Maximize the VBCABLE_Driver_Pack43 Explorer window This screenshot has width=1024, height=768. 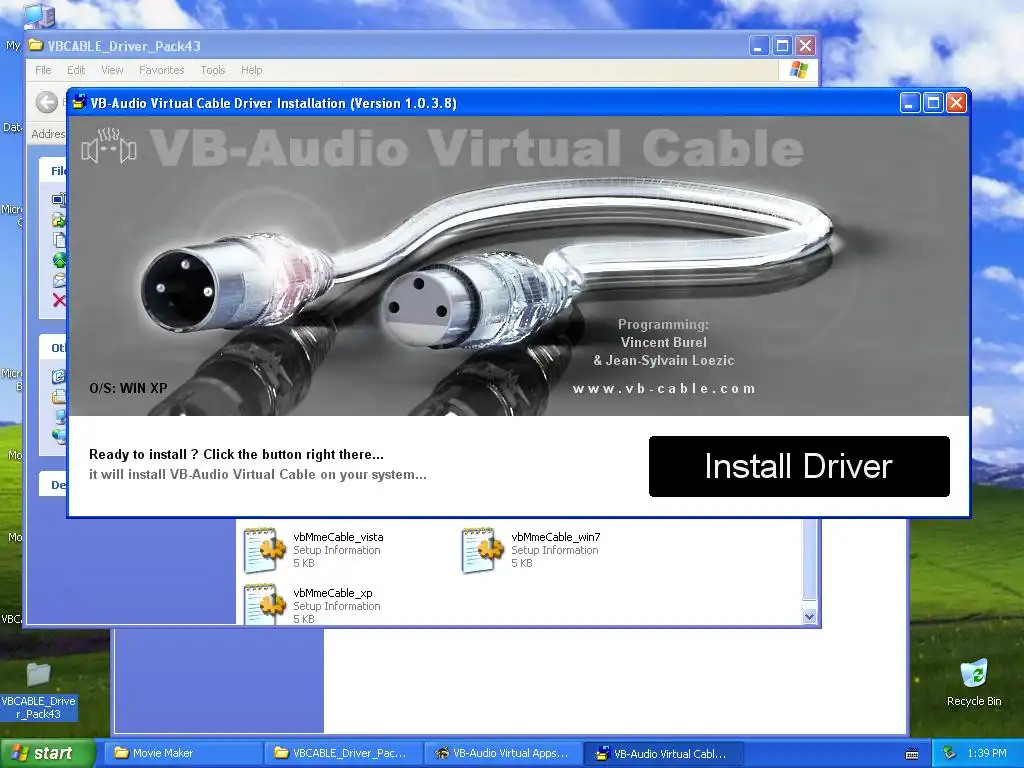pyautogui.click(x=782, y=46)
